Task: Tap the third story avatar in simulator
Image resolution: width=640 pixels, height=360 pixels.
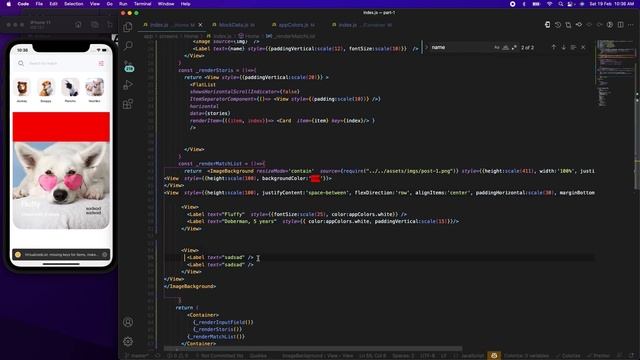Action: [x=70, y=87]
